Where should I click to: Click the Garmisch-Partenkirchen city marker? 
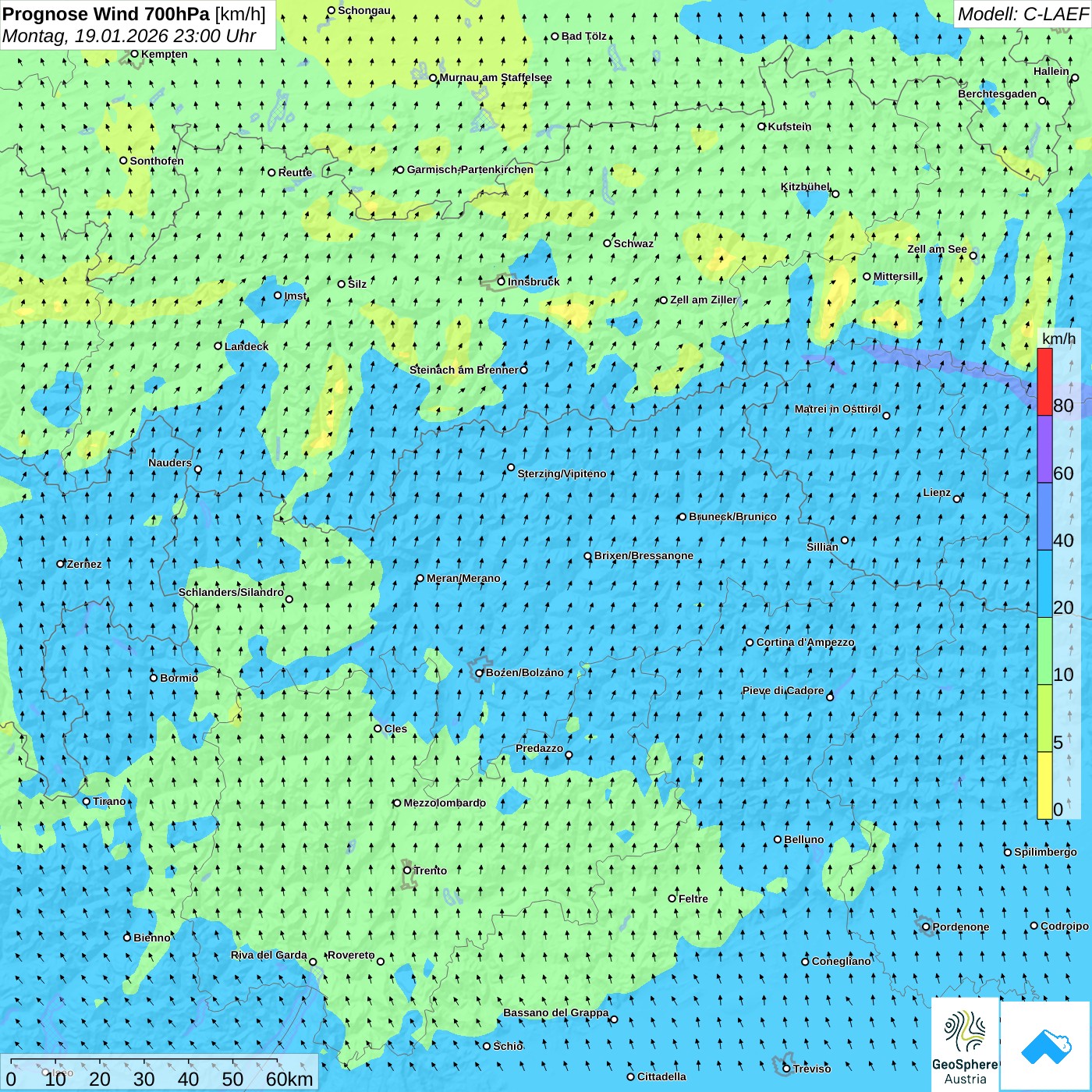coord(401,170)
